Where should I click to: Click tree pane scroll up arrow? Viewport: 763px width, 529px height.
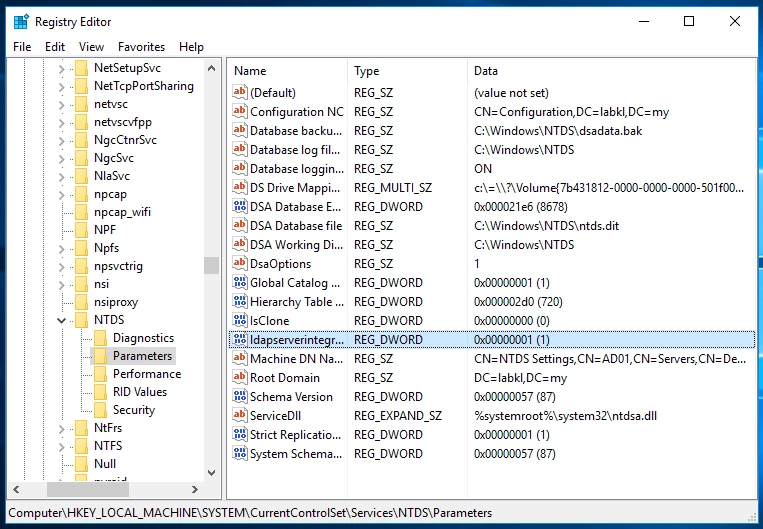211,69
